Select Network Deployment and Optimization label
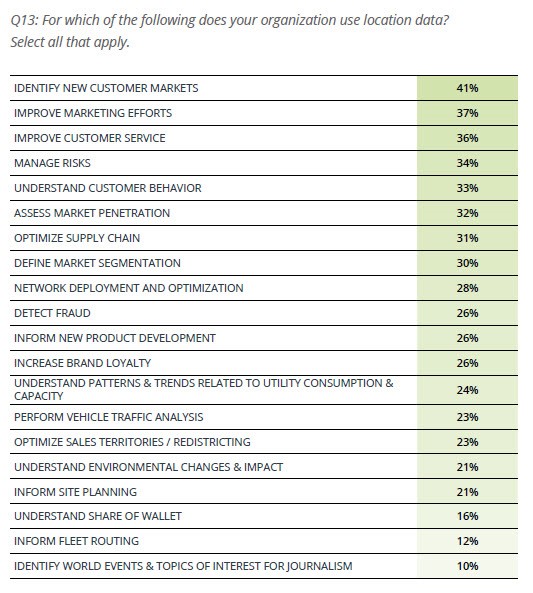 (129, 288)
